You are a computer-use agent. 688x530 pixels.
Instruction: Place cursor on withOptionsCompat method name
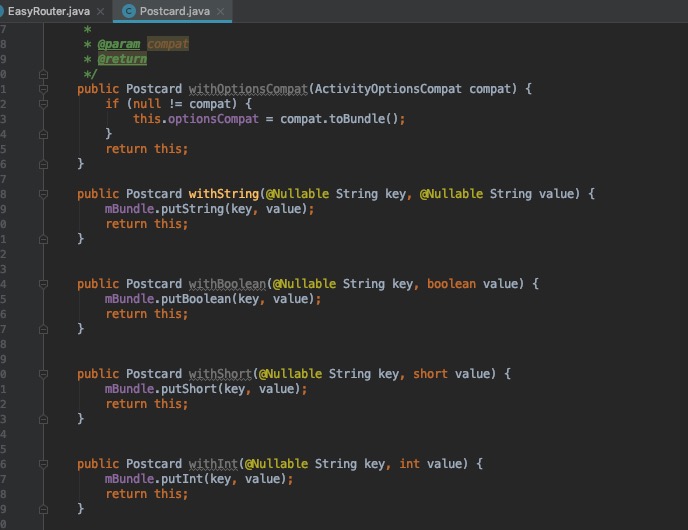pos(248,89)
